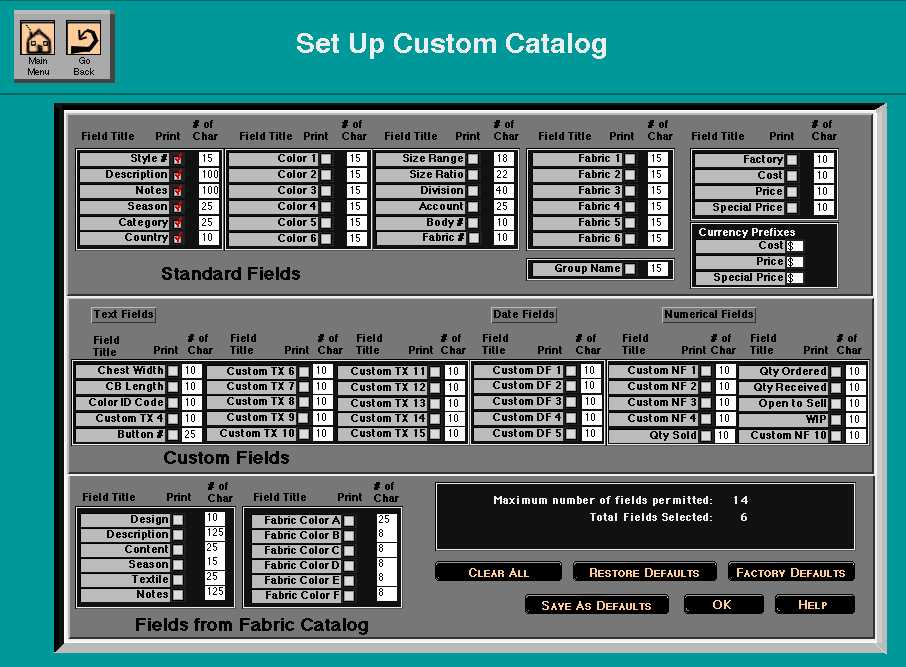906x667 pixels.
Task: Click the Description character count field
Action: point(209,175)
